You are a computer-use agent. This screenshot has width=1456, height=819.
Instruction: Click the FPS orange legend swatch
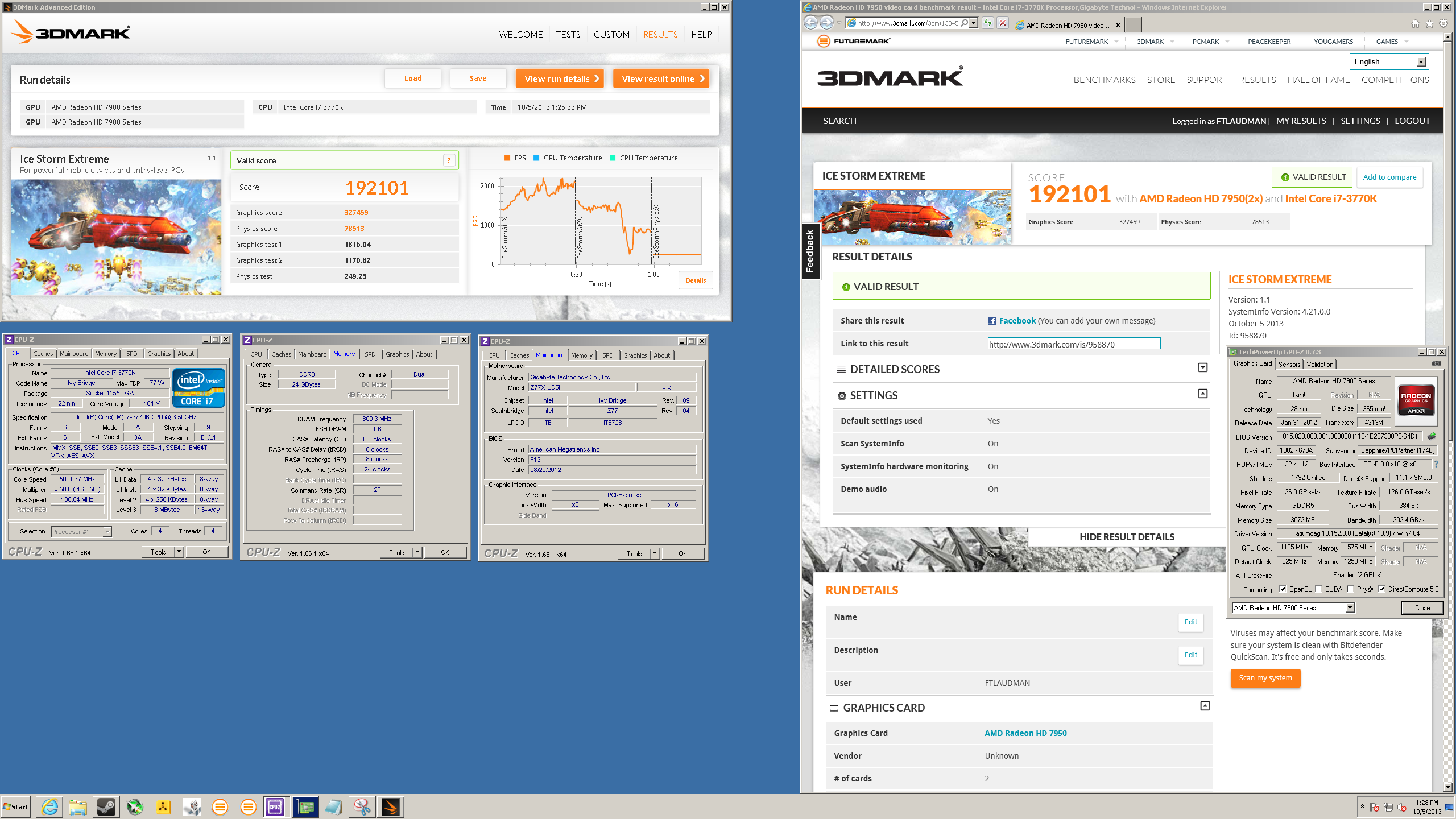pyautogui.click(x=507, y=158)
